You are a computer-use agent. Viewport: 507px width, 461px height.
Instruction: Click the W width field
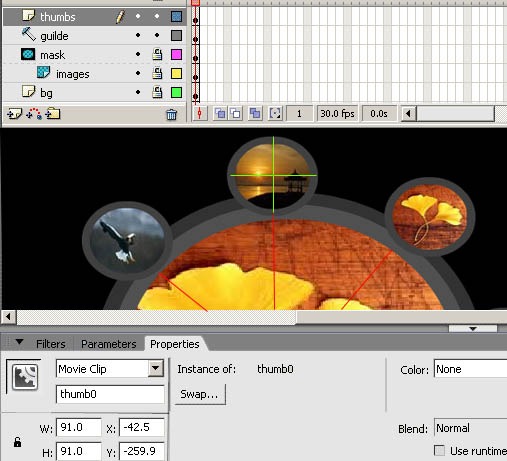pos(79,427)
